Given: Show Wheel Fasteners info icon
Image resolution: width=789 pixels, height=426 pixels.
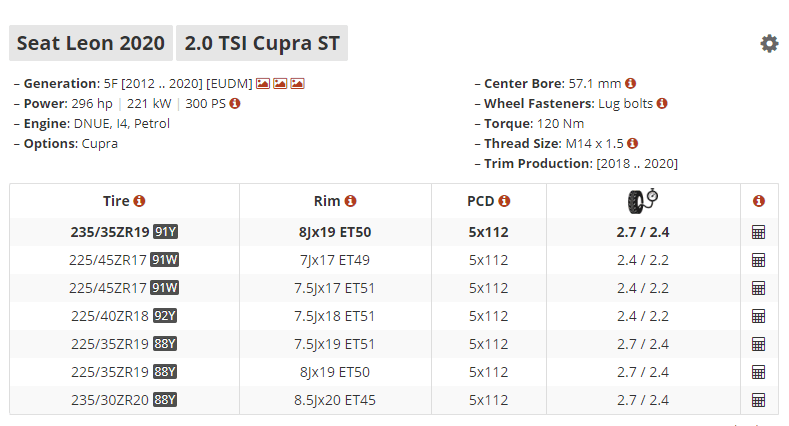Looking at the screenshot, I should click(662, 104).
